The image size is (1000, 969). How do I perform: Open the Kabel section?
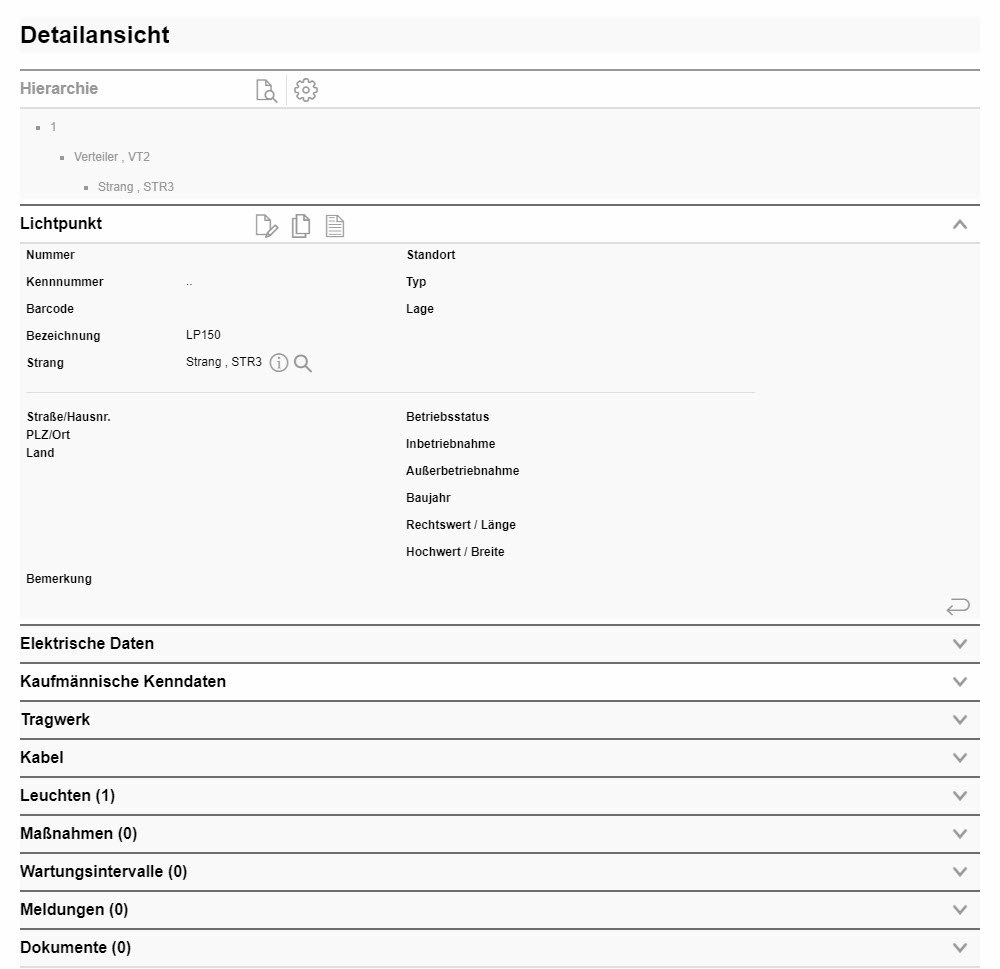959,757
